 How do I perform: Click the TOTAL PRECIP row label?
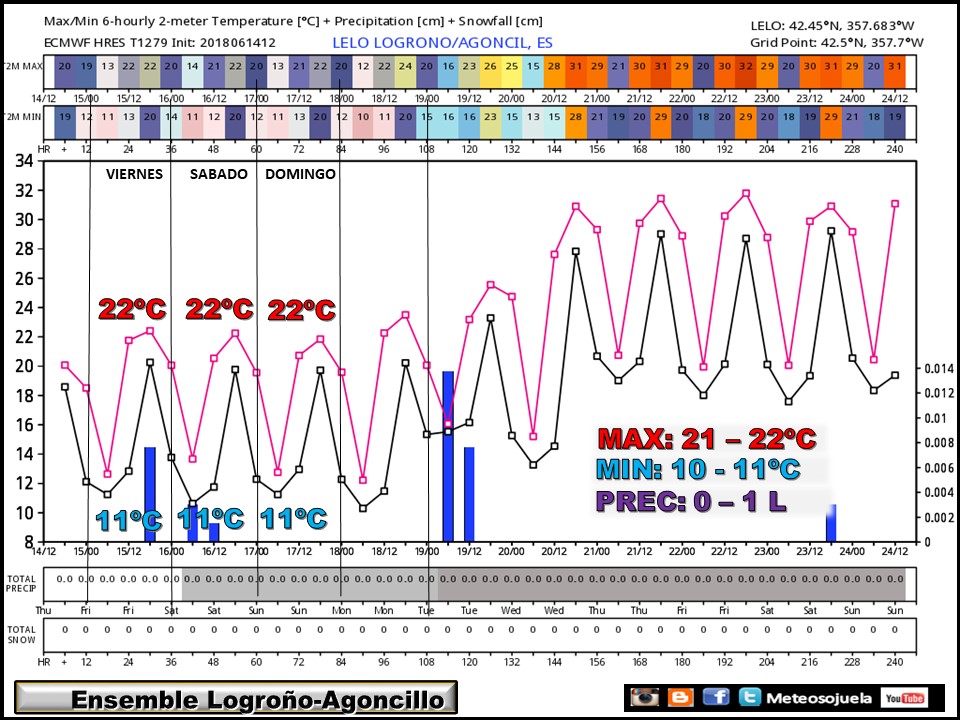(x=21, y=583)
